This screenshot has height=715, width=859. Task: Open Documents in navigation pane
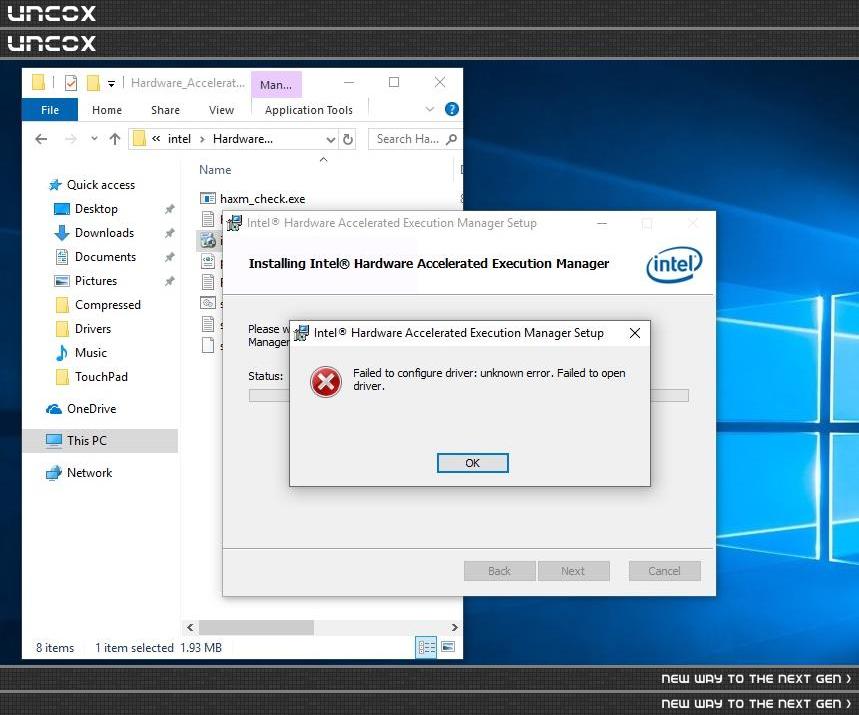[x=105, y=257]
